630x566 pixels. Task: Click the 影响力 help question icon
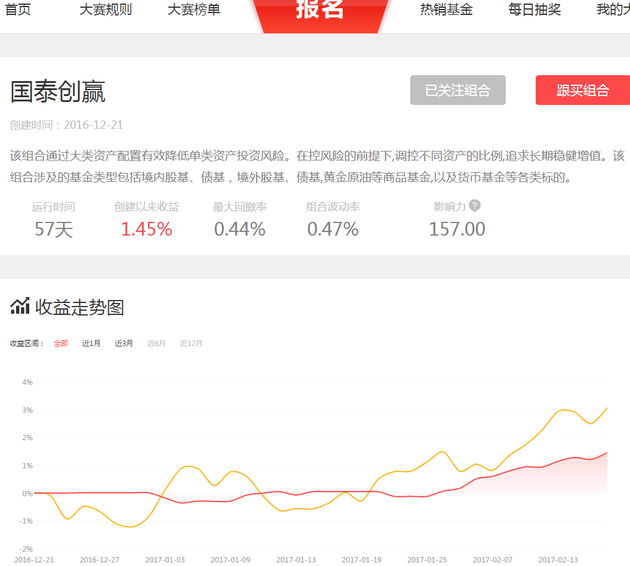coord(475,206)
